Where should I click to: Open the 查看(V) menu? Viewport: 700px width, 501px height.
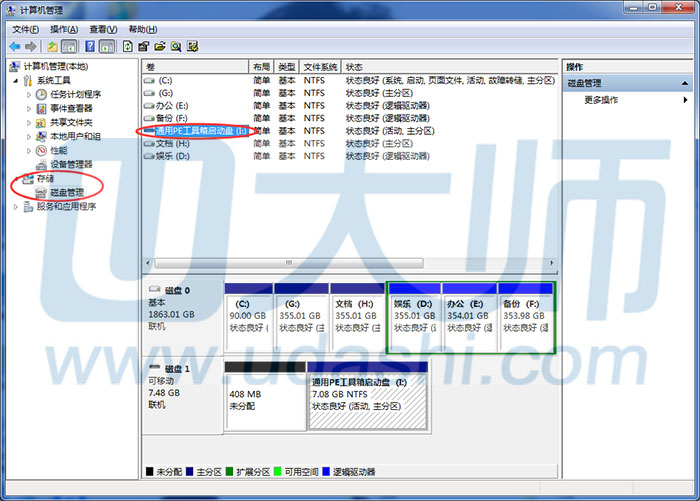[102, 30]
